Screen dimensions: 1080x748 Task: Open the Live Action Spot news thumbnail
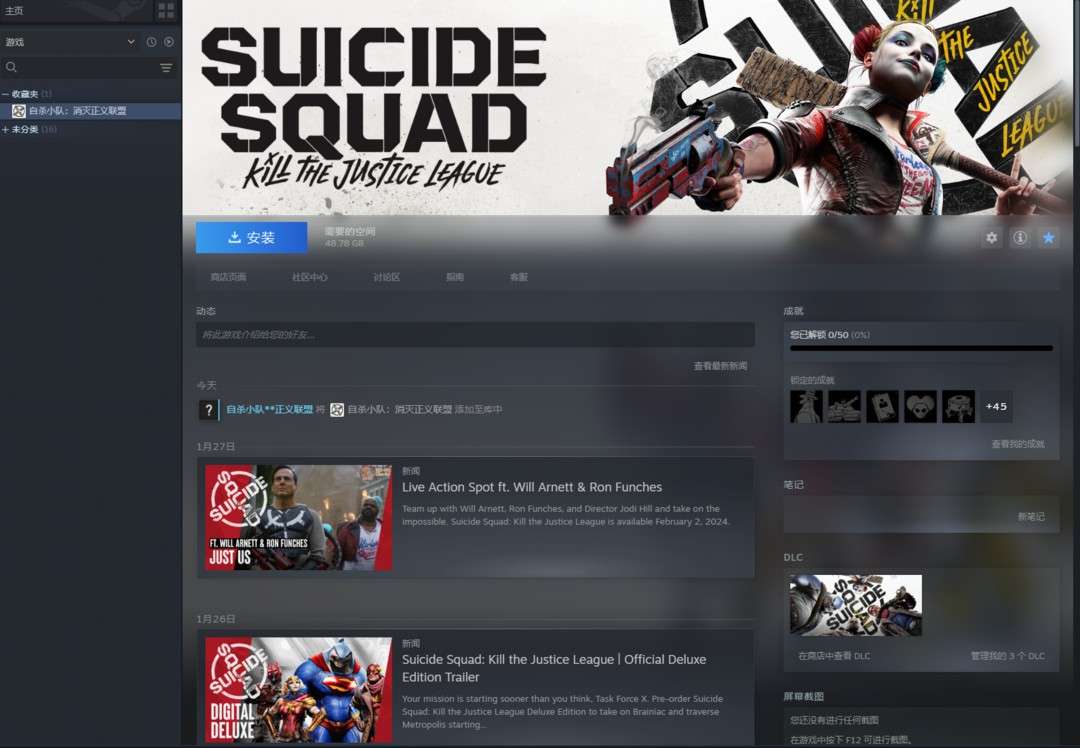(298, 517)
